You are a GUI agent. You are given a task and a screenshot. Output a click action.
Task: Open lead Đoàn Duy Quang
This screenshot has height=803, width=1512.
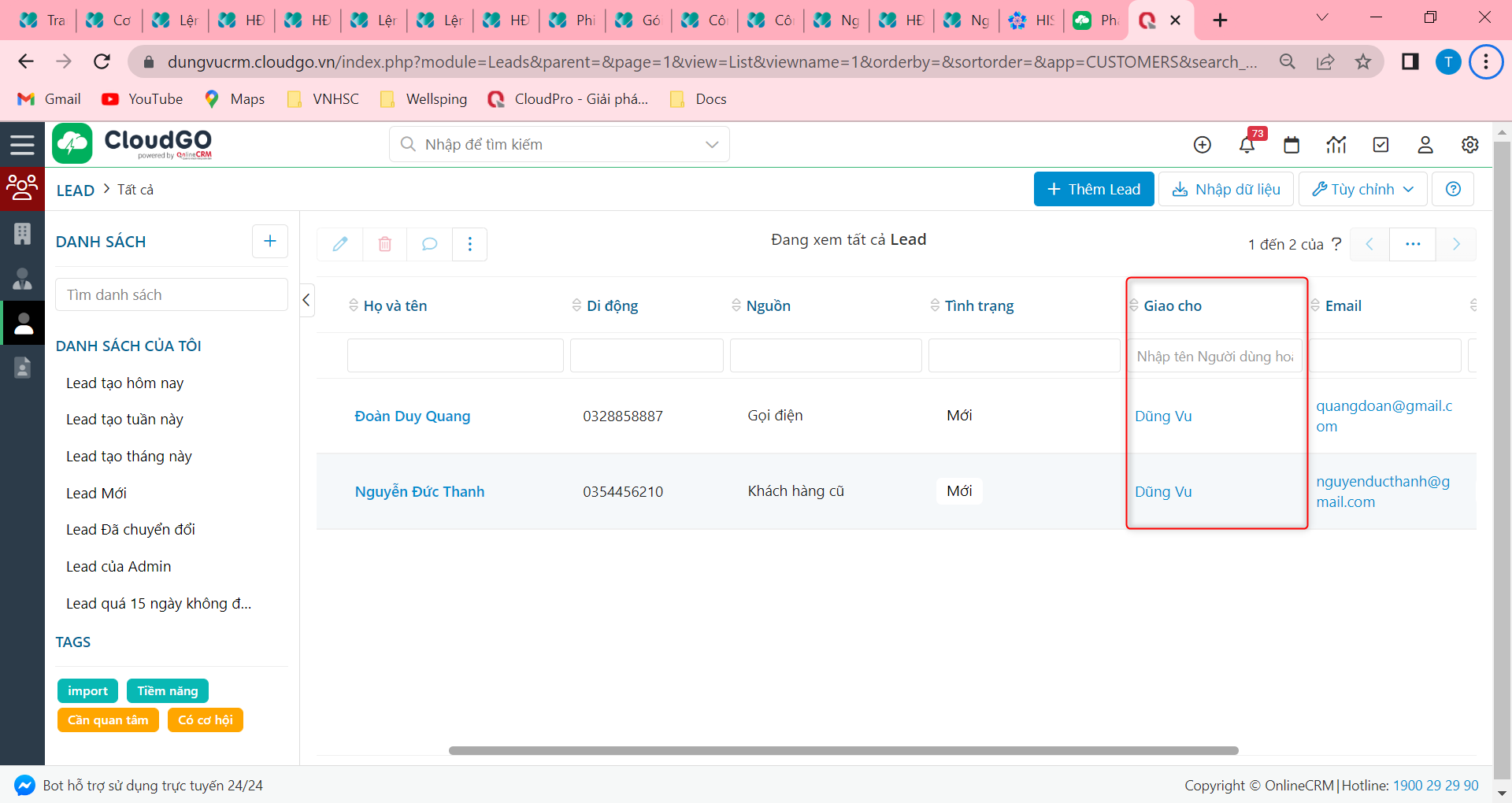(x=412, y=416)
